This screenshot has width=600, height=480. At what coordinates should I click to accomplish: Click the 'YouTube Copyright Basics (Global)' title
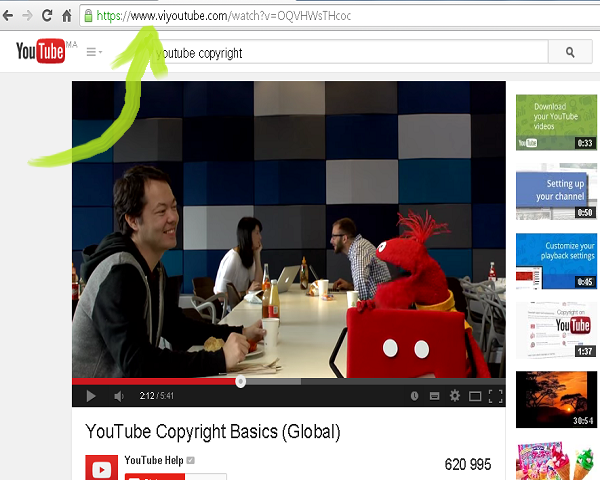[213, 432]
